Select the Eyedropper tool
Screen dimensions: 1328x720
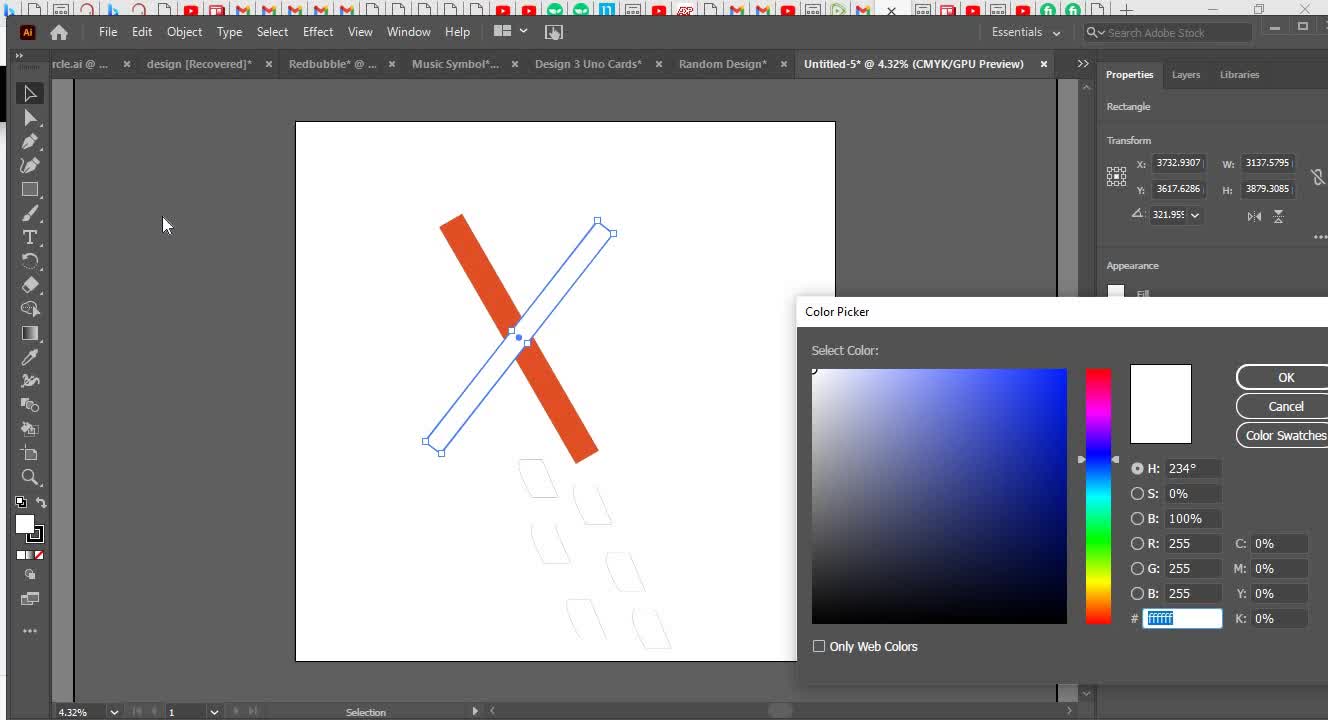30,357
